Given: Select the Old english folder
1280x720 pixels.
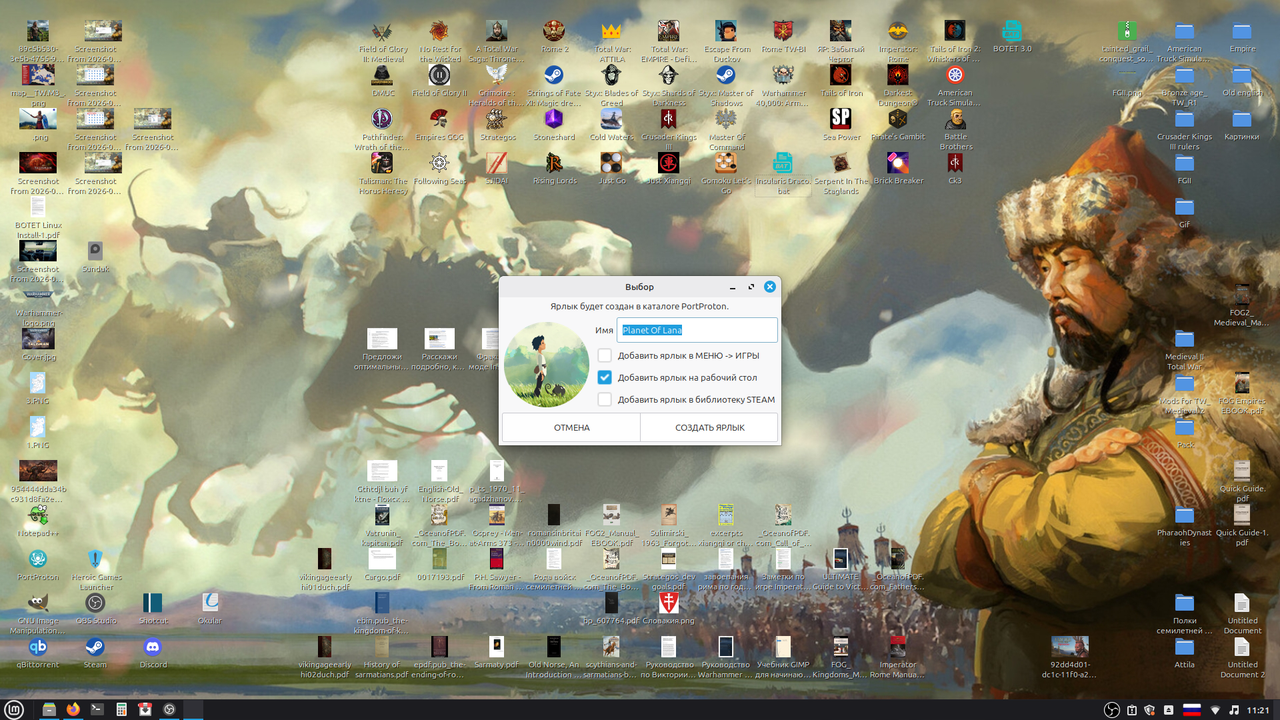Looking at the screenshot, I should point(1242,75).
